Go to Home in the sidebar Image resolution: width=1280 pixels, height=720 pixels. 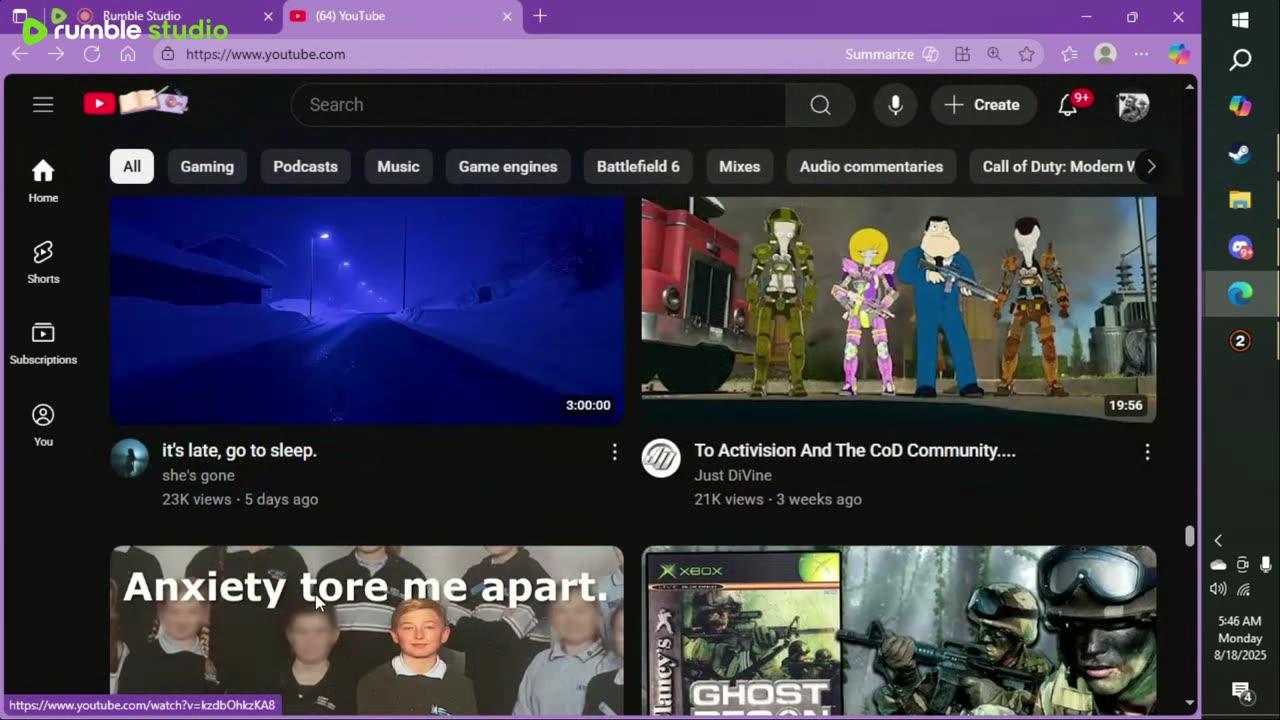click(x=43, y=181)
